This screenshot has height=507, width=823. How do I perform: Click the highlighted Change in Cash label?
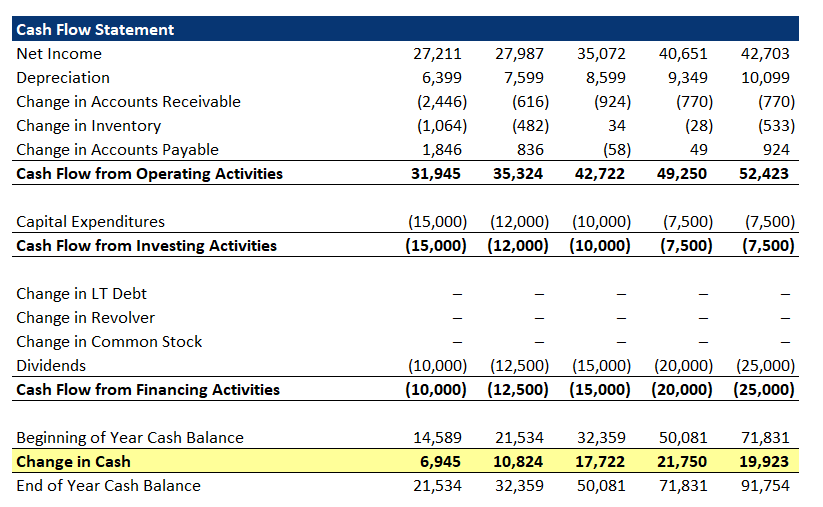pos(73,462)
